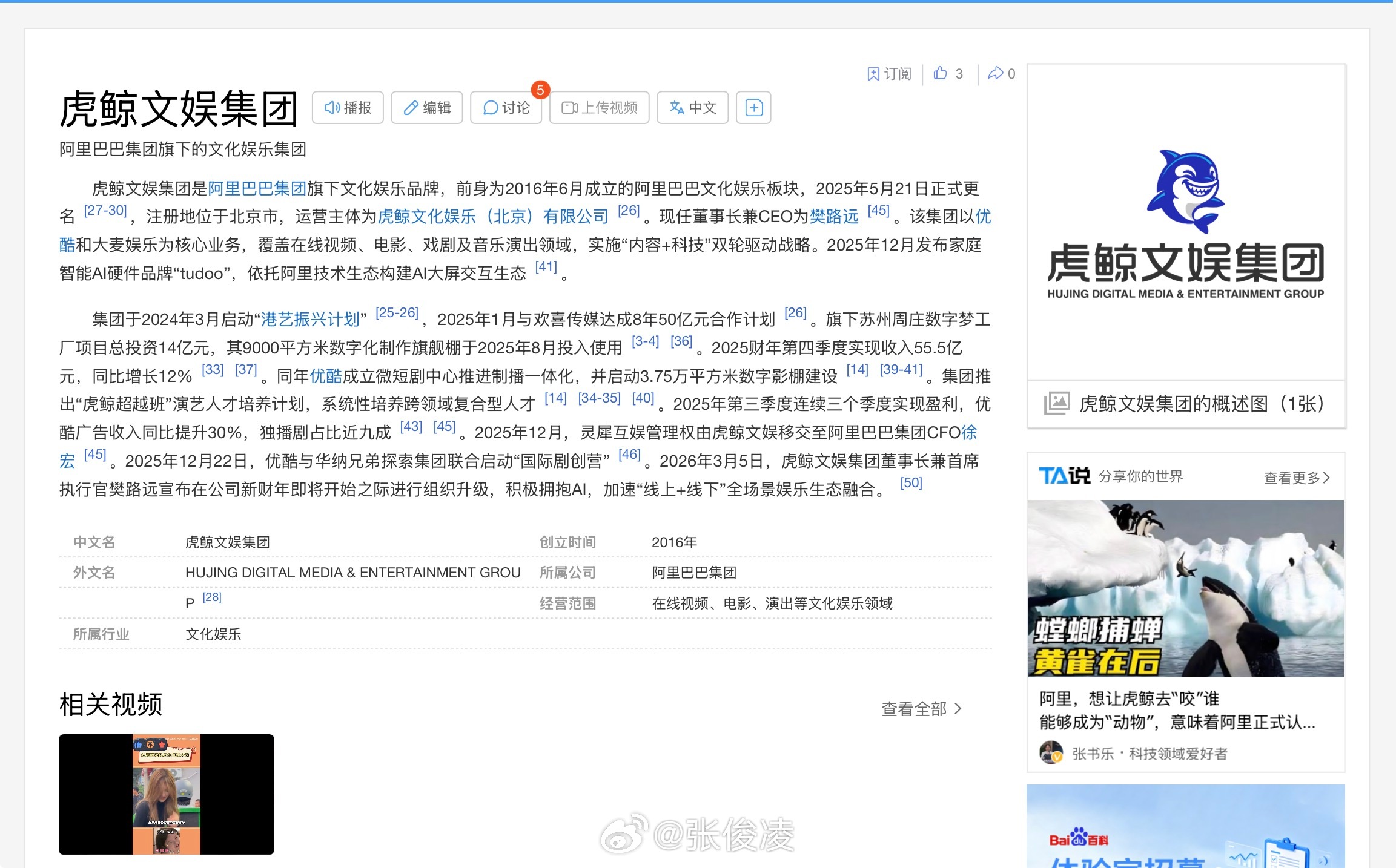Click the plus add icon button
Viewport: 1396px width, 868px height.
click(x=753, y=108)
